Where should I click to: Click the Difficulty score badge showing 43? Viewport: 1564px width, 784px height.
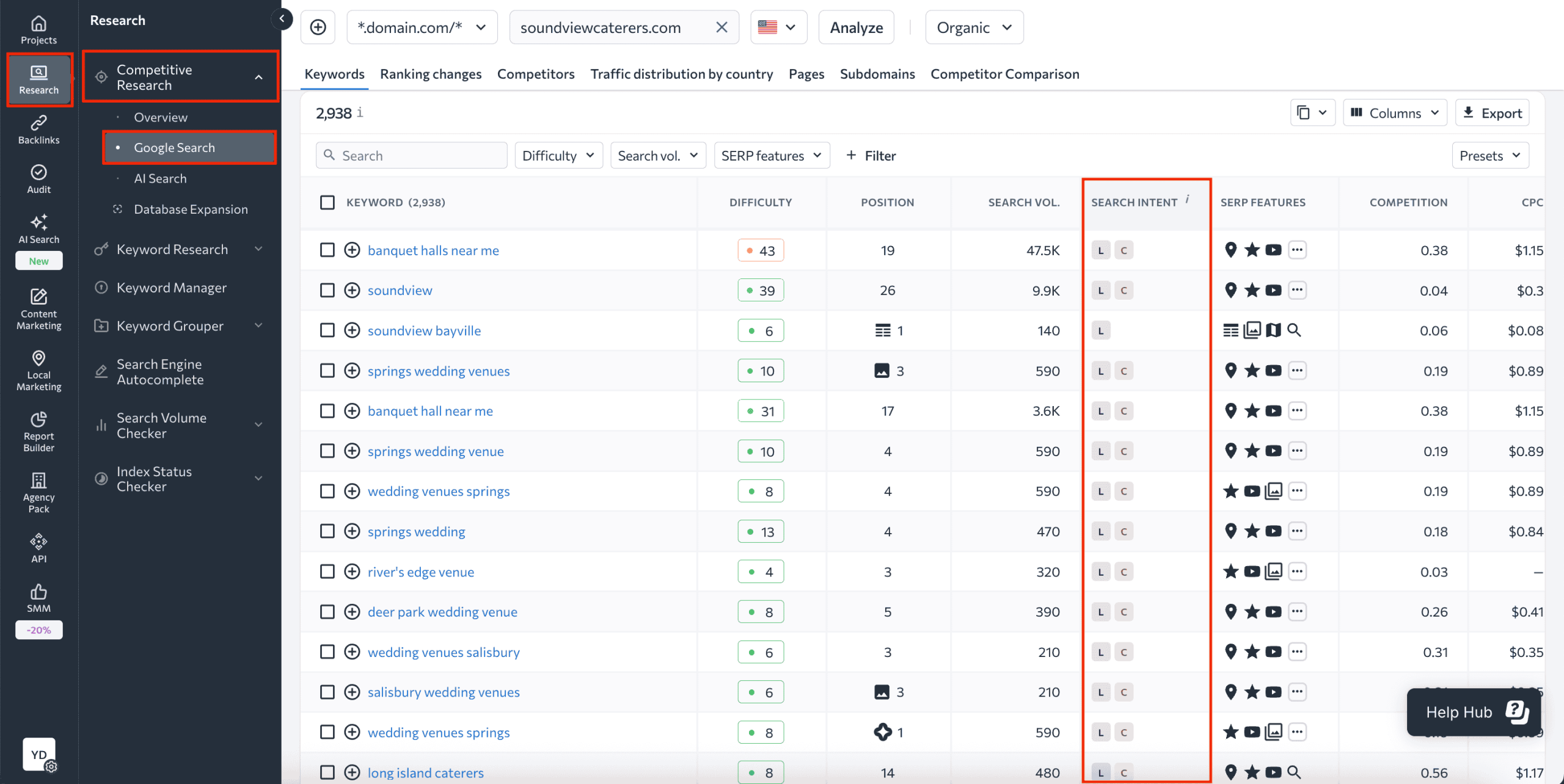[x=761, y=250]
